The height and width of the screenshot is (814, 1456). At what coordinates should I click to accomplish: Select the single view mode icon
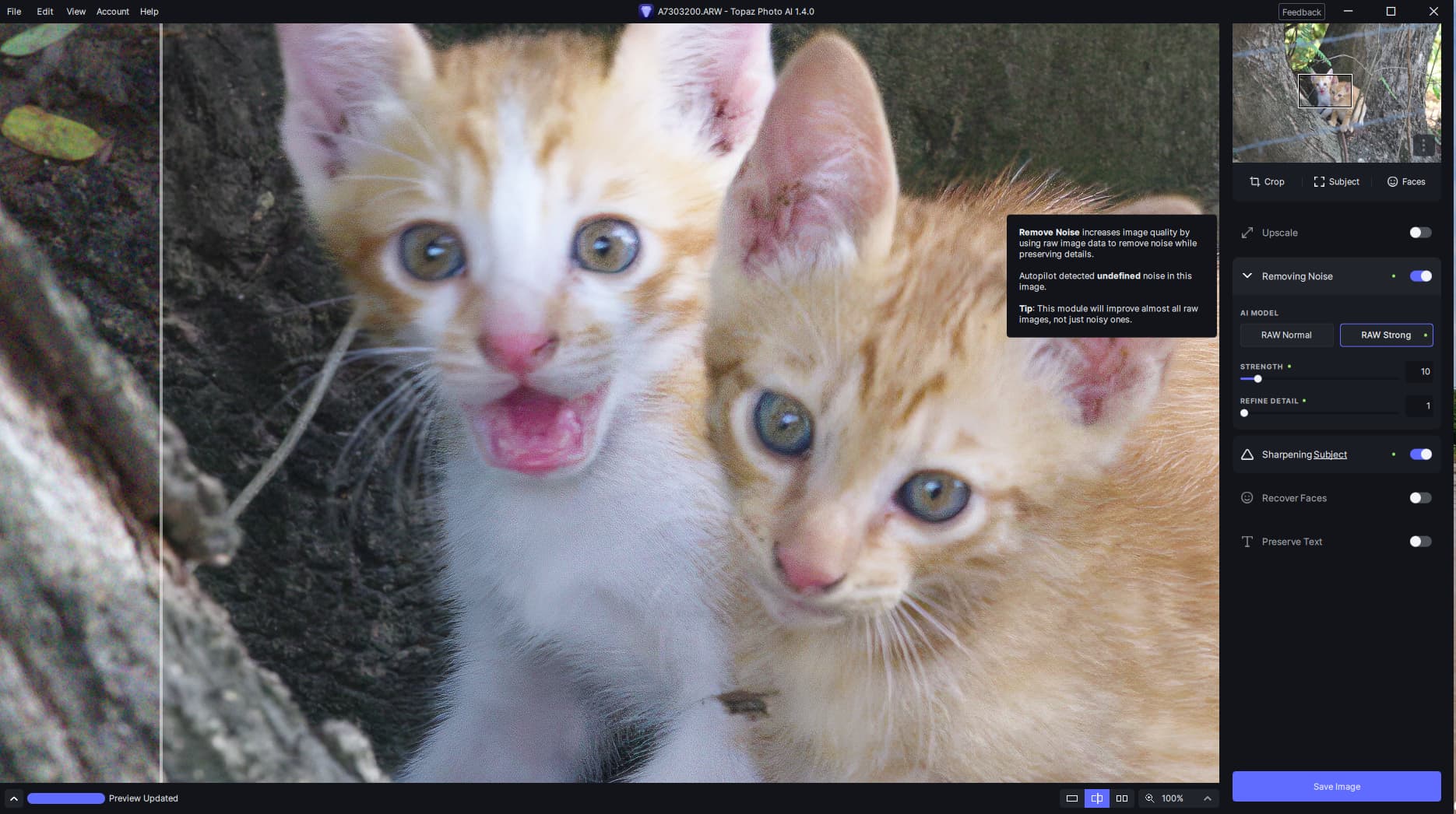point(1071,798)
